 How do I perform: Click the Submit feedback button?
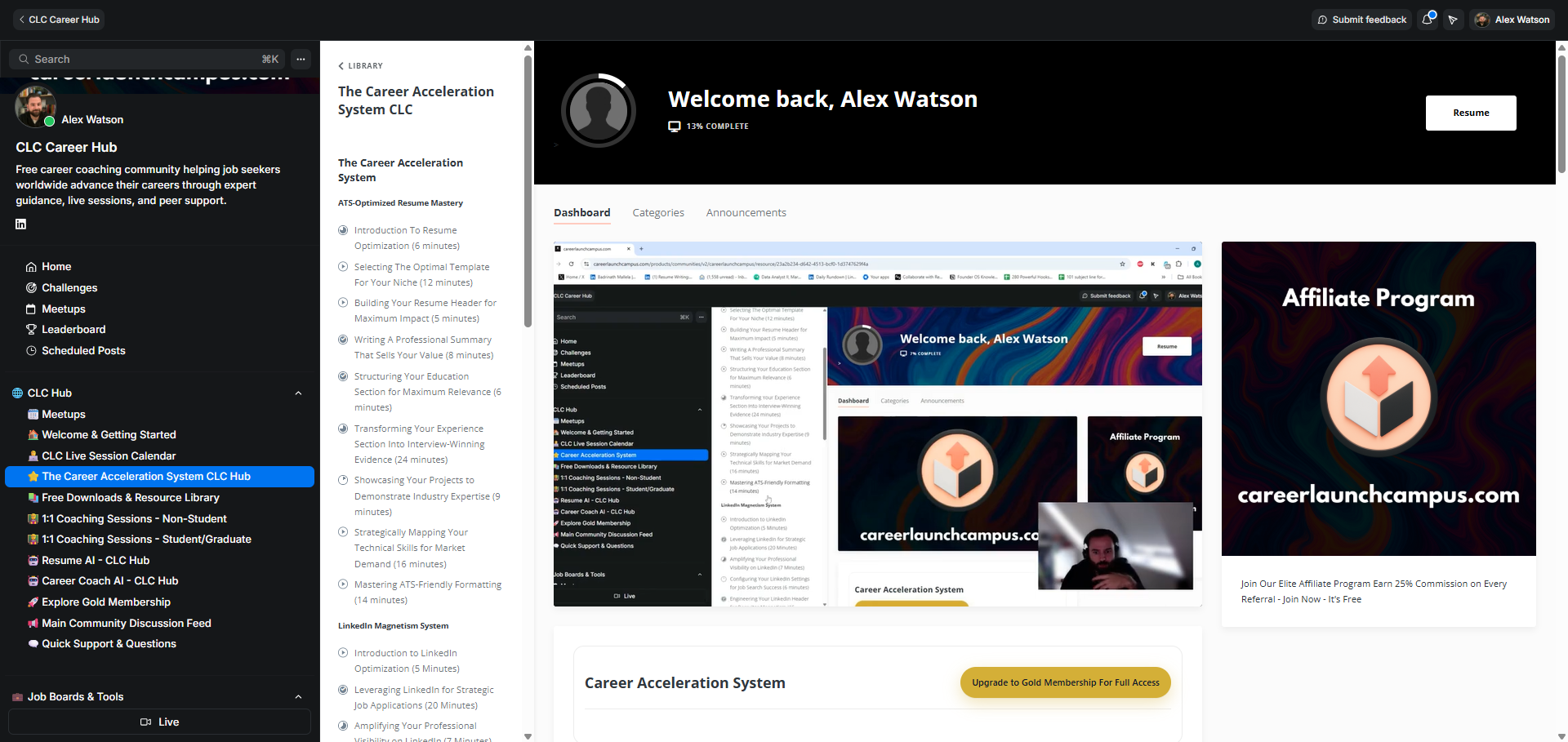click(x=1361, y=20)
